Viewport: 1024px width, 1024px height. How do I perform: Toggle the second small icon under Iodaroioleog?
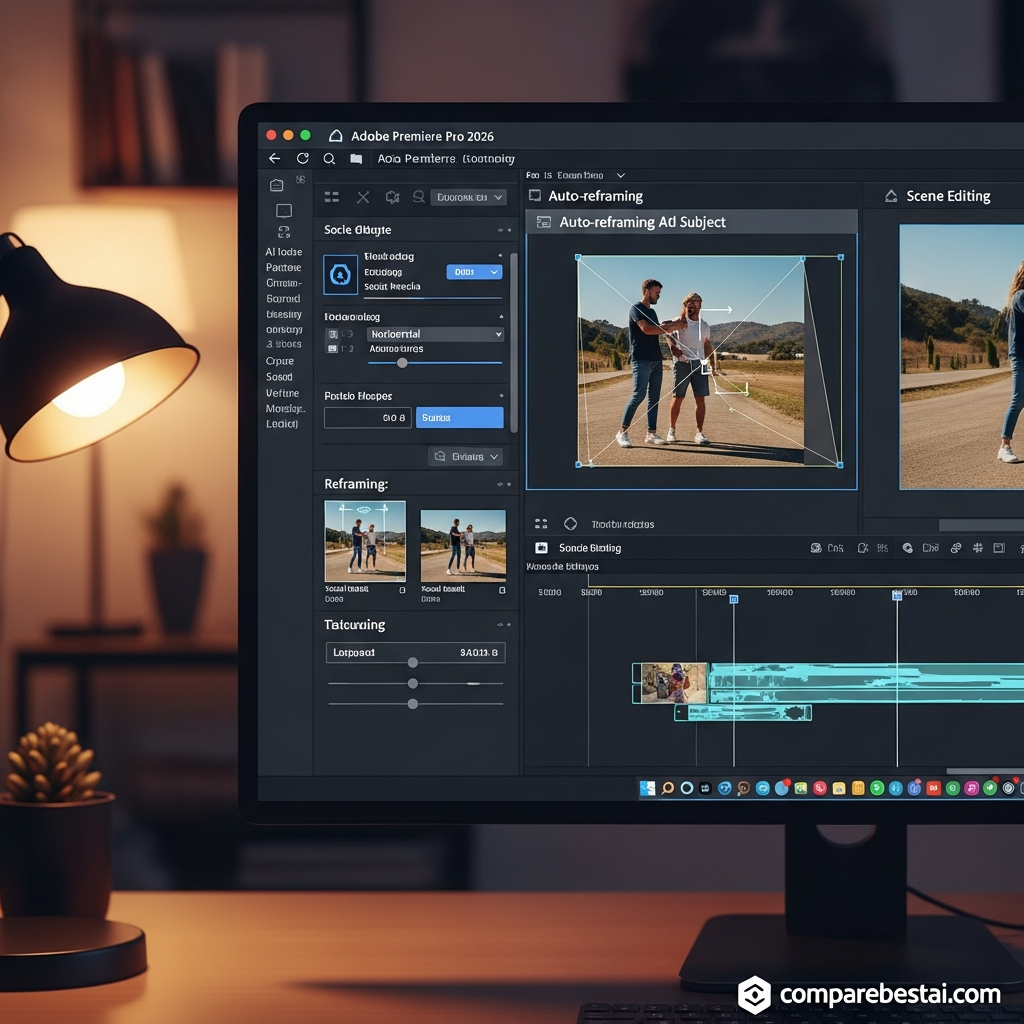[332, 349]
